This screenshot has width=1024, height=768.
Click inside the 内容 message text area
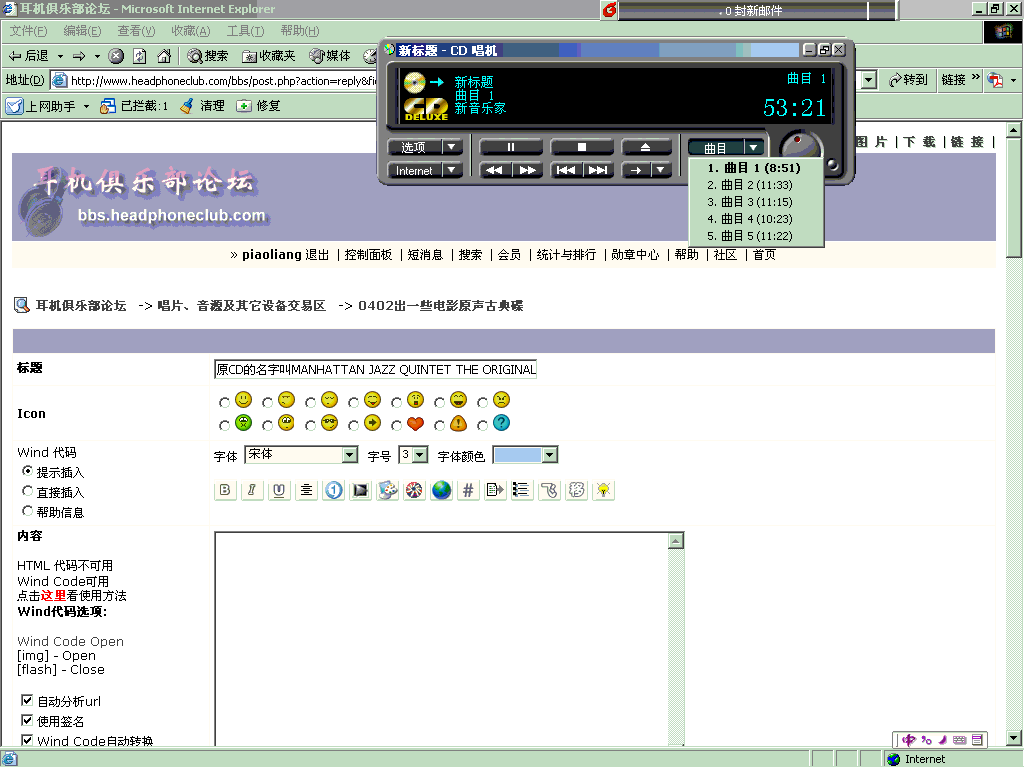pos(441,639)
